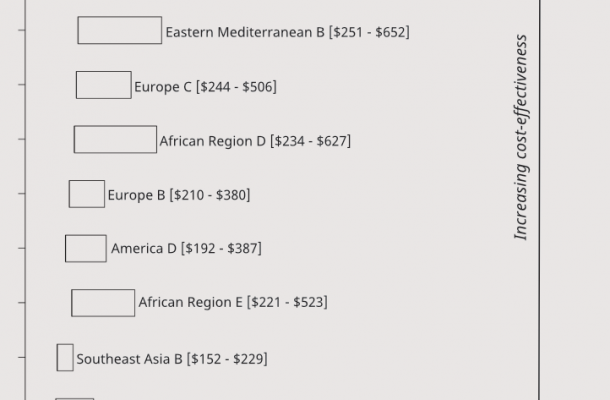Click the axis tick beside Eastern Mediterranean B
The image size is (610, 400).
22,30
